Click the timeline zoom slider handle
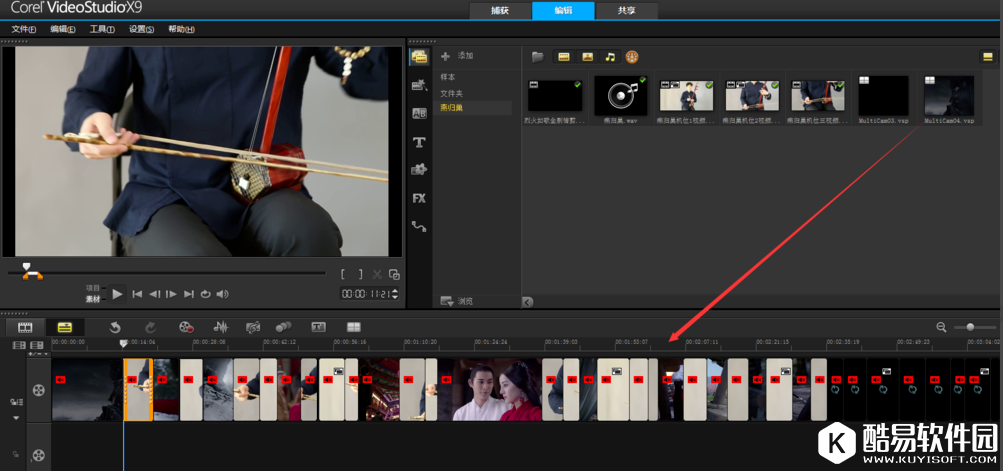Viewport: 1003px width, 471px height. click(x=970, y=327)
